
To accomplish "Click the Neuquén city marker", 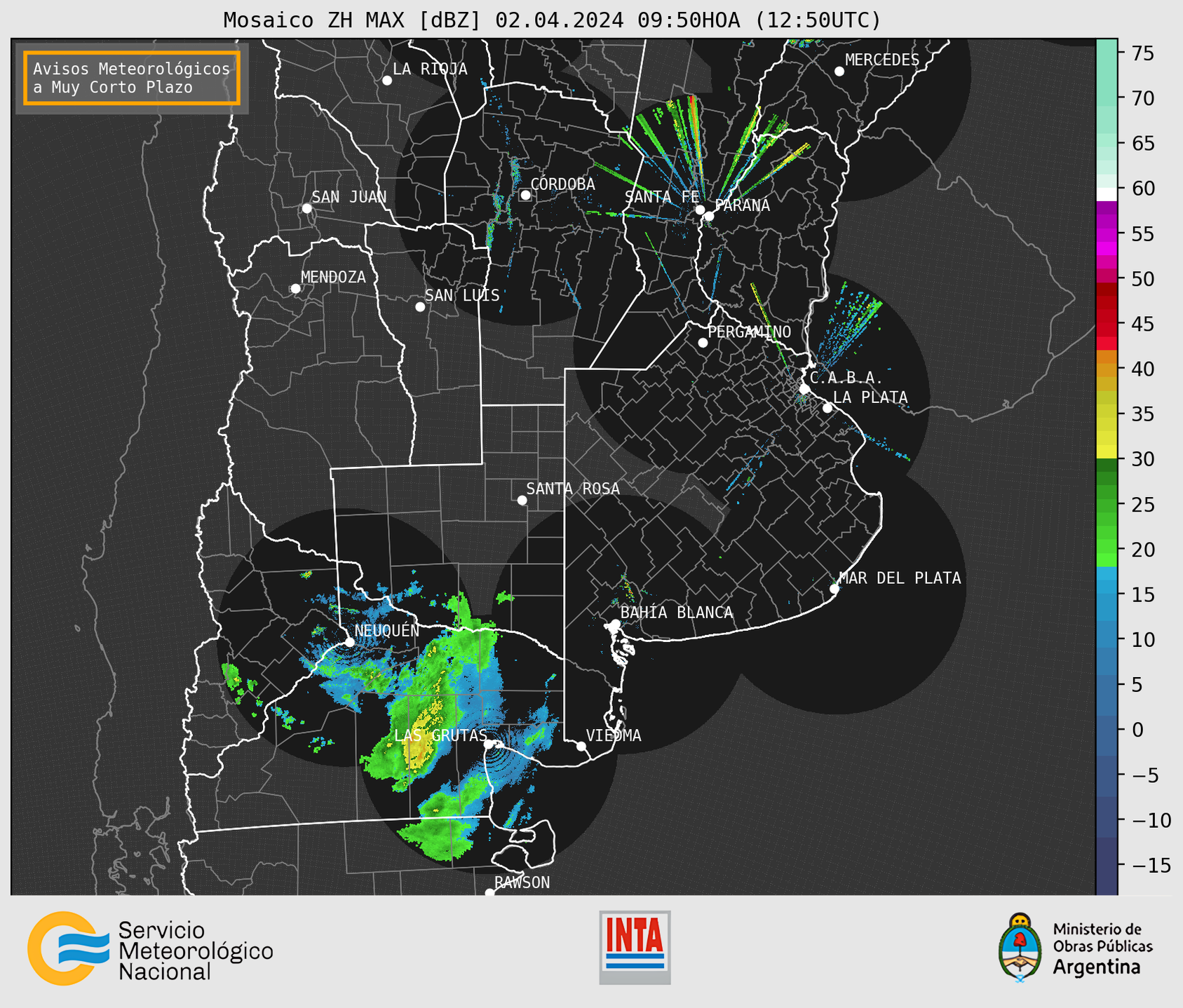I will pos(349,642).
